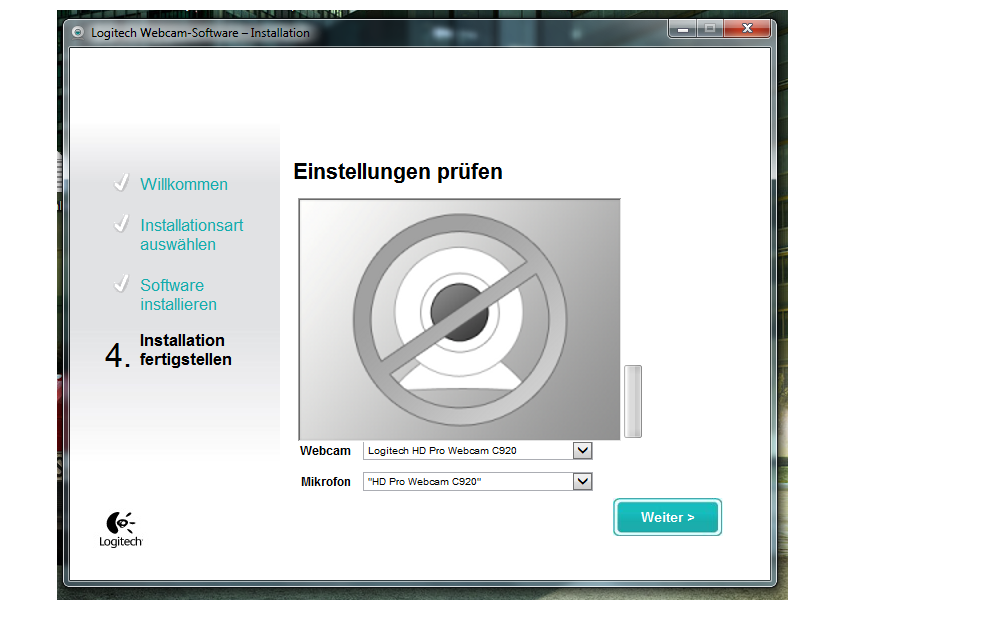Click the microphone level meter bar
Image resolution: width=1008 pixels, height=630 pixels.
633,401
